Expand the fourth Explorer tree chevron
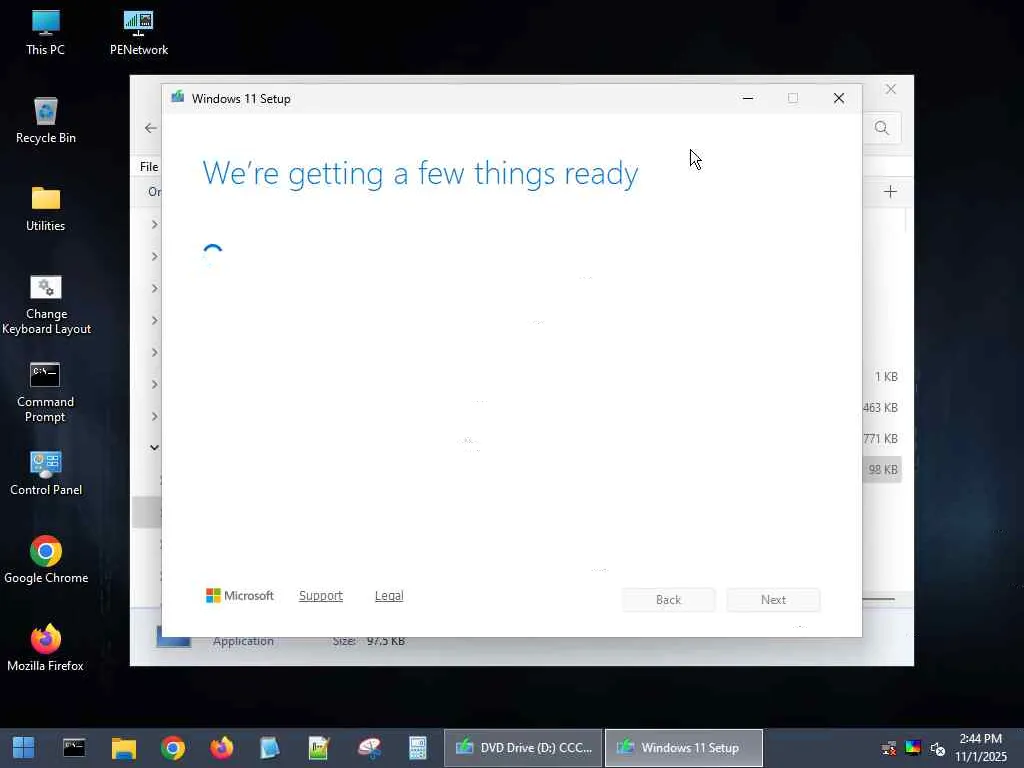The image size is (1024, 768). (x=154, y=320)
